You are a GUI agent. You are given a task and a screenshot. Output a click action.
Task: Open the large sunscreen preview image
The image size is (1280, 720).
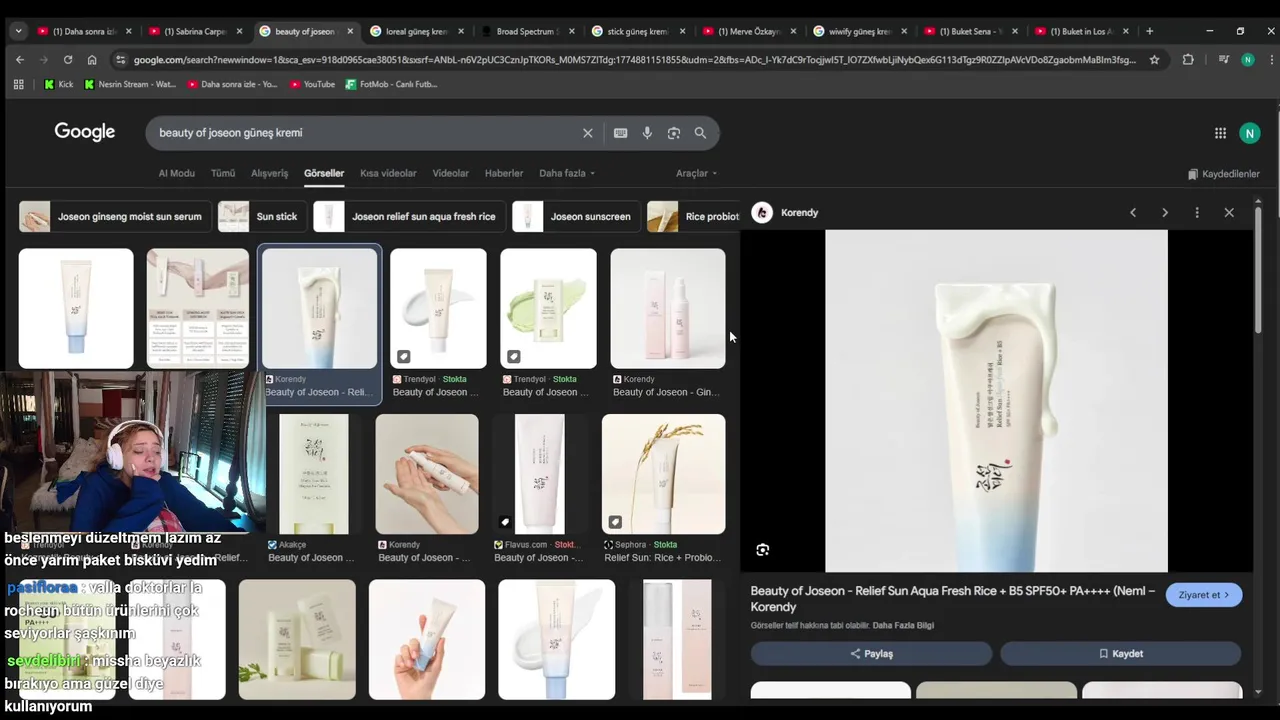pos(996,401)
